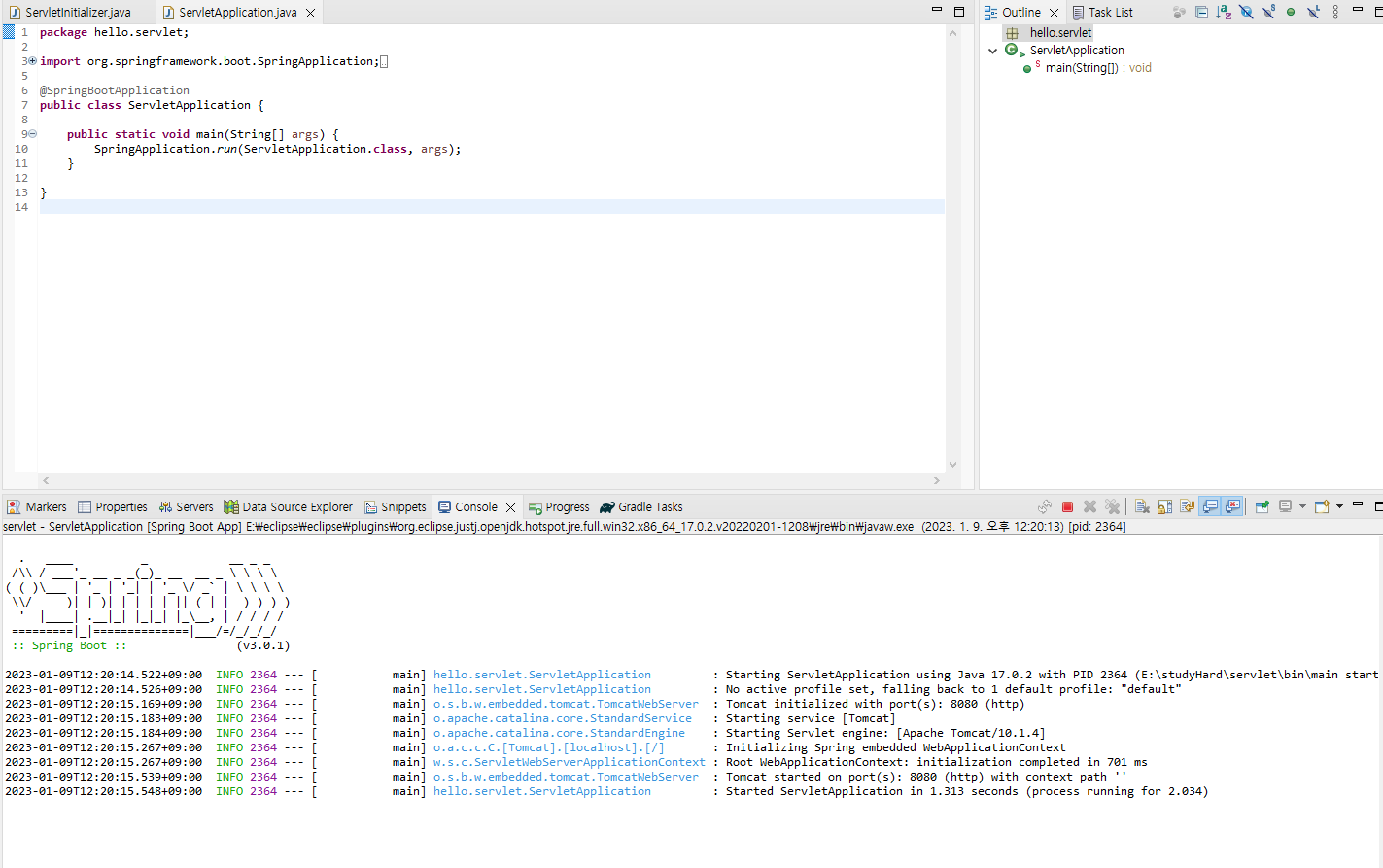The height and width of the screenshot is (868, 1383).
Task: Open ServletWebServerApplicationContext link in console
Action: pos(570,762)
